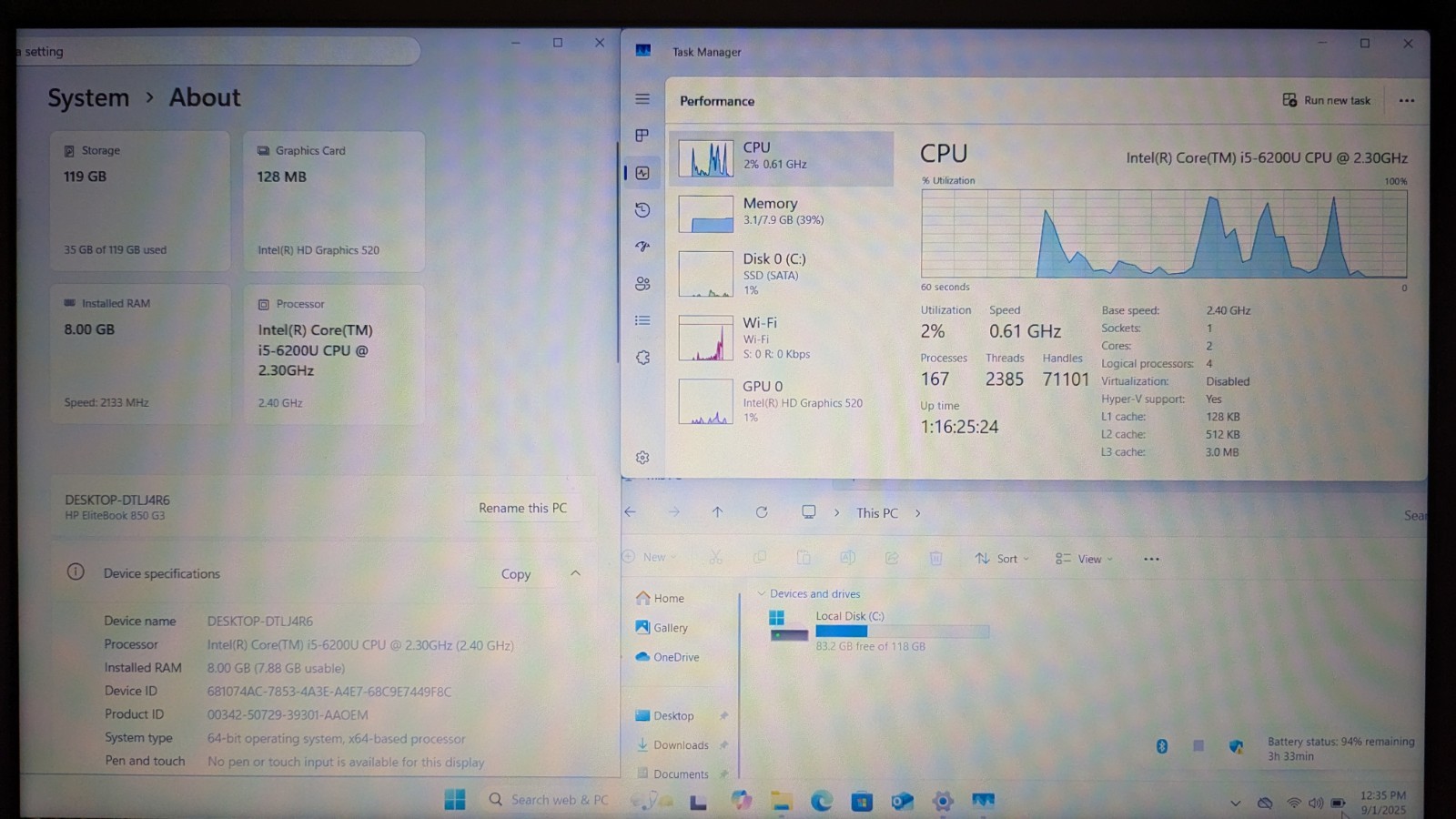1456x819 pixels.
Task: Refresh the File Explorer view
Action: coord(762,512)
